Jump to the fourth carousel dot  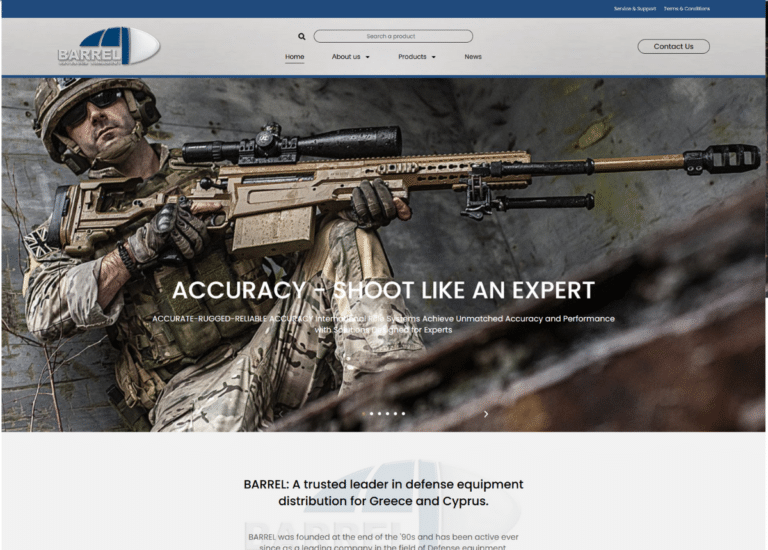388,413
